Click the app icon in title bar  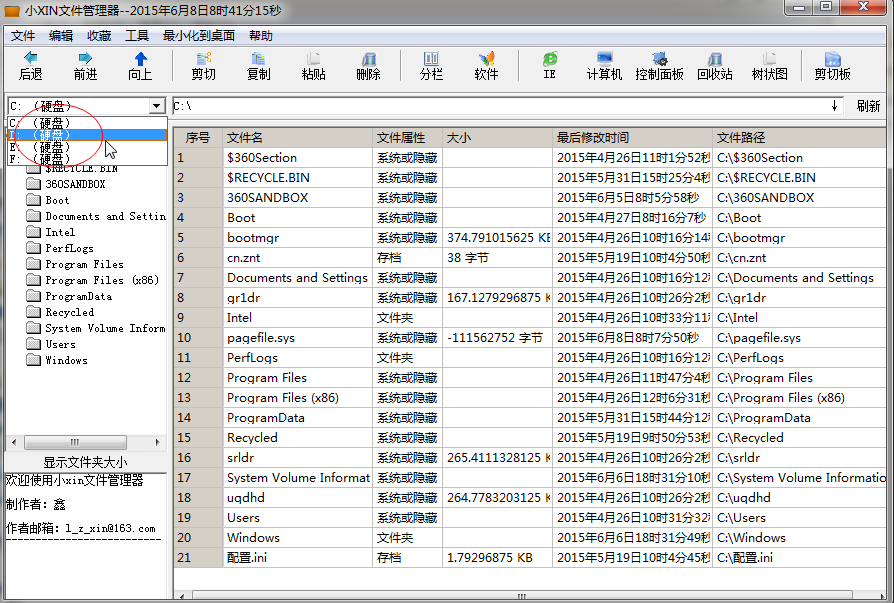pyautogui.click(x=11, y=10)
